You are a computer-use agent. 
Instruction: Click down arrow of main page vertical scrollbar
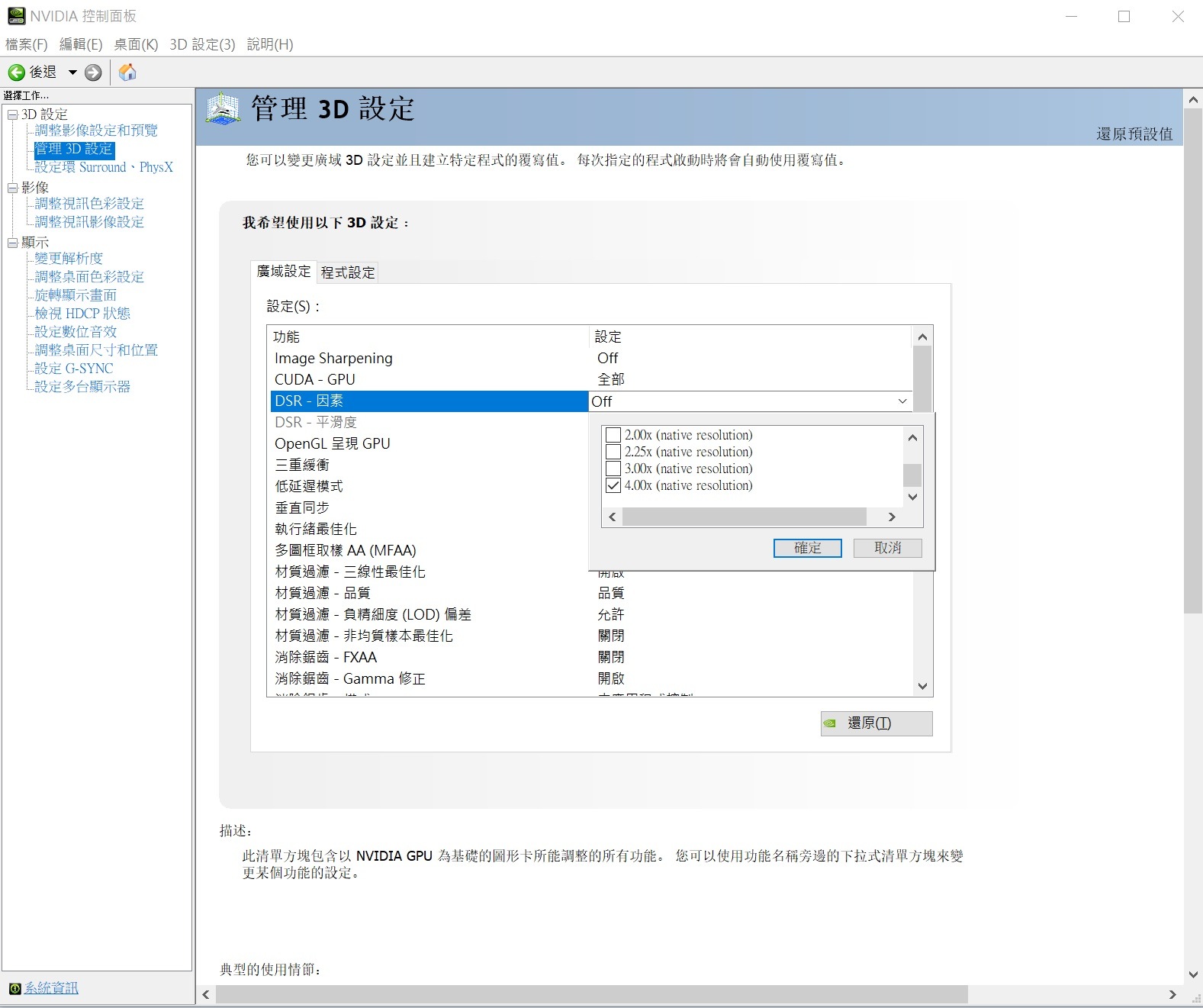coord(1193,974)
